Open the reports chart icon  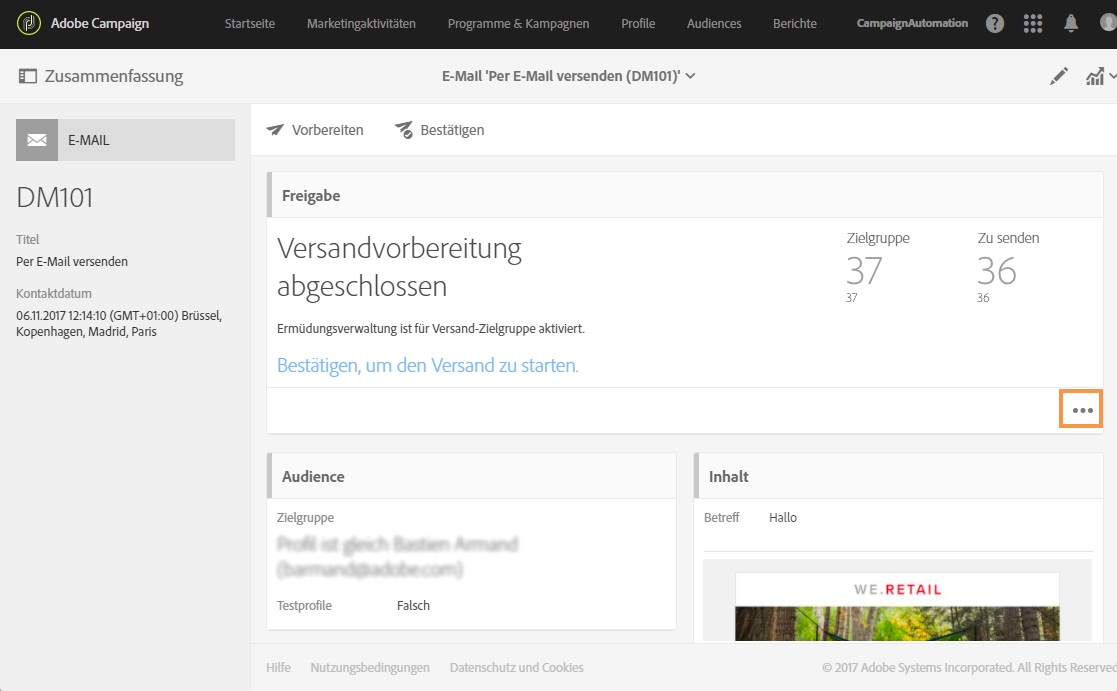pos(1096,76)
